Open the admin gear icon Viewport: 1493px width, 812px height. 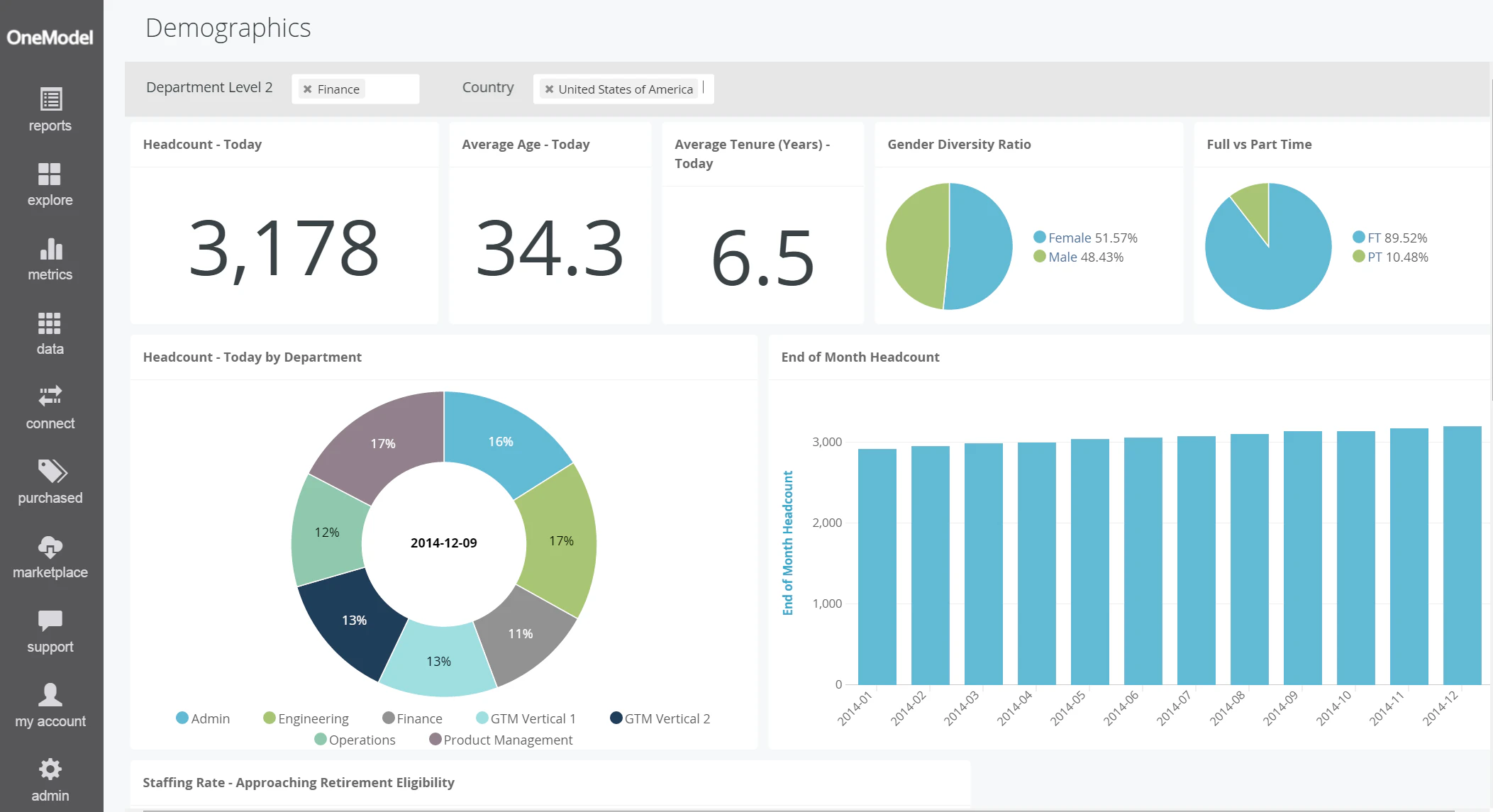pyautogui.click(x=50, y=769)
